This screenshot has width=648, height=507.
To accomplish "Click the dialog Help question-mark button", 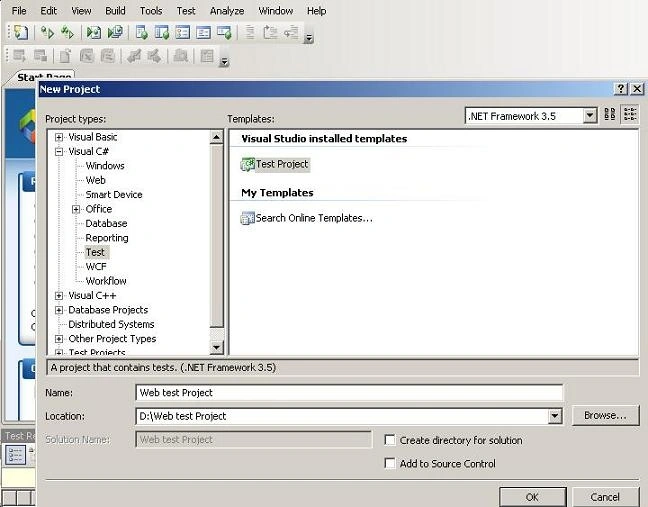I will click(x=621, y=89).
